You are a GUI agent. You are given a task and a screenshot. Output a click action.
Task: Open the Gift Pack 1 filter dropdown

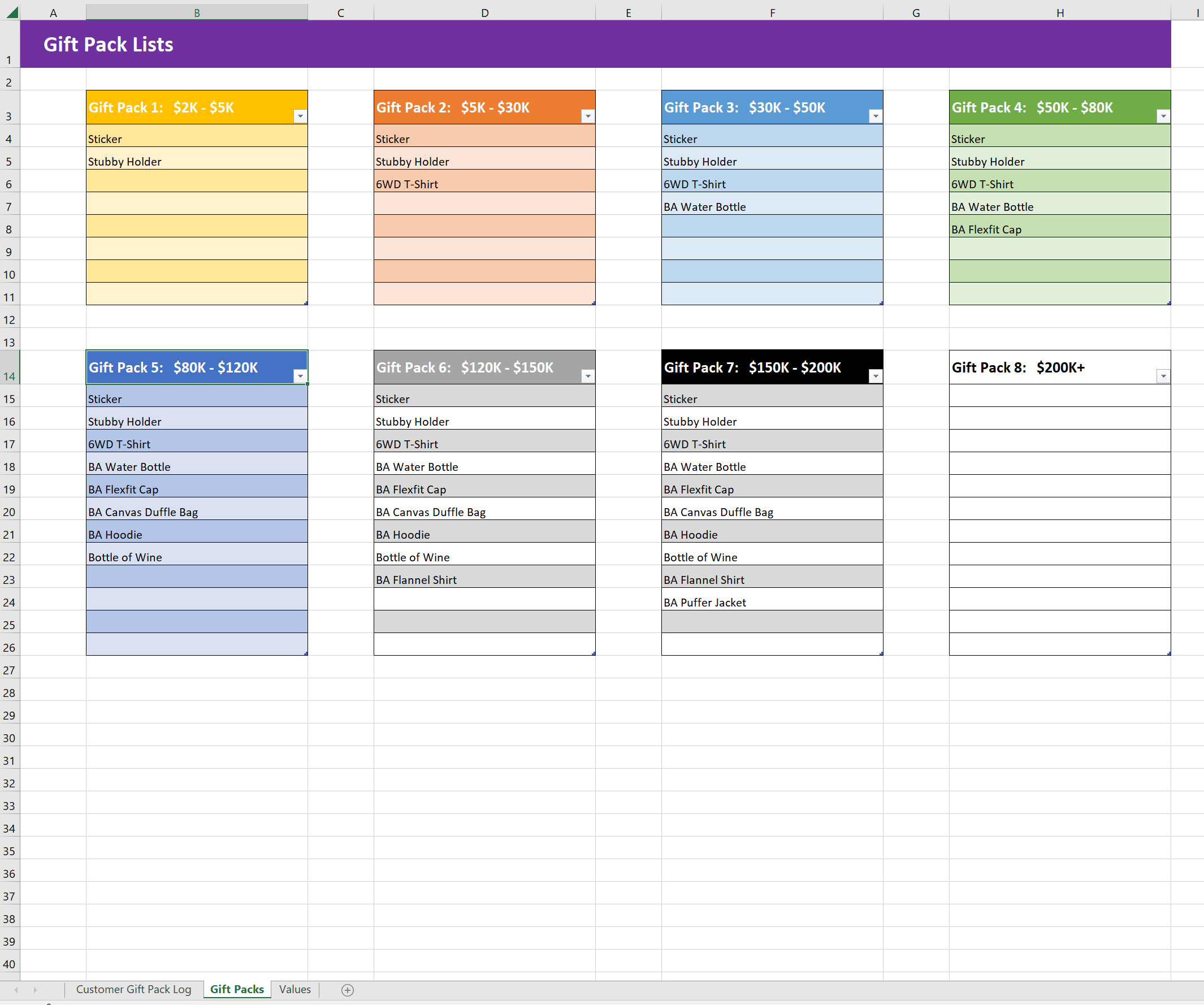pyautogui.click(x=300, y=116)
